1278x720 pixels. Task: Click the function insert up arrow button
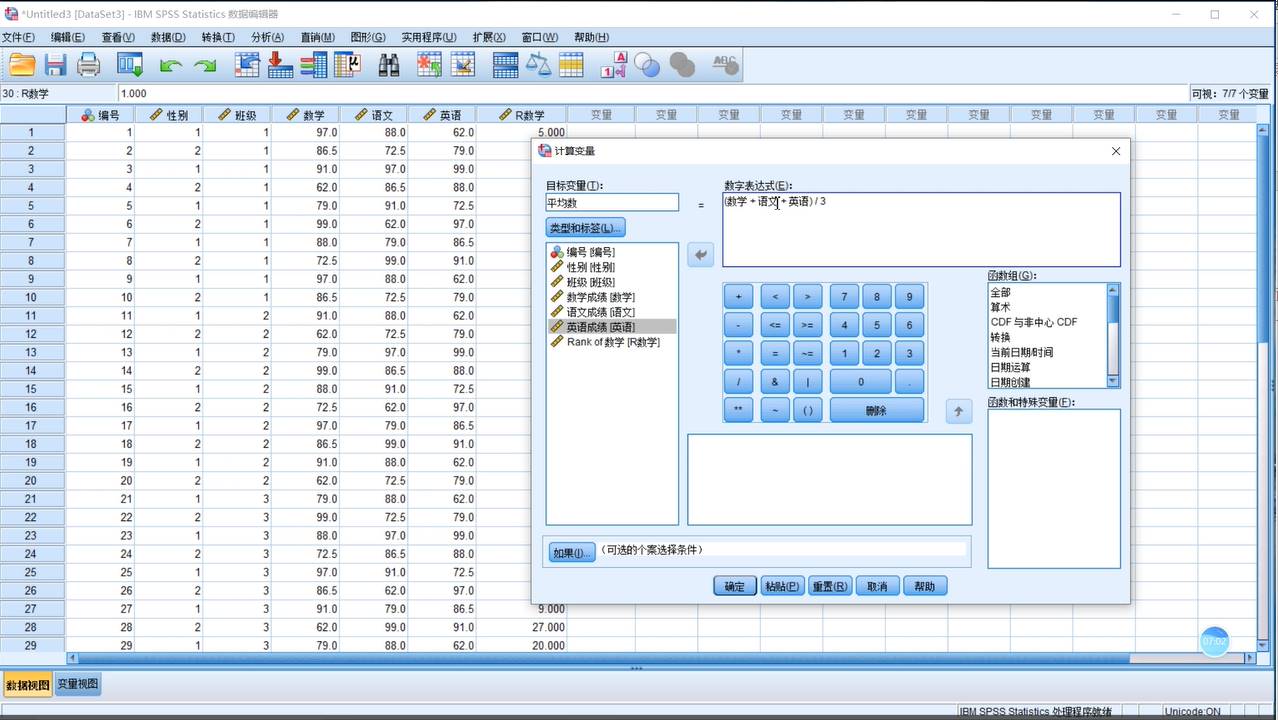click(958, 411)
